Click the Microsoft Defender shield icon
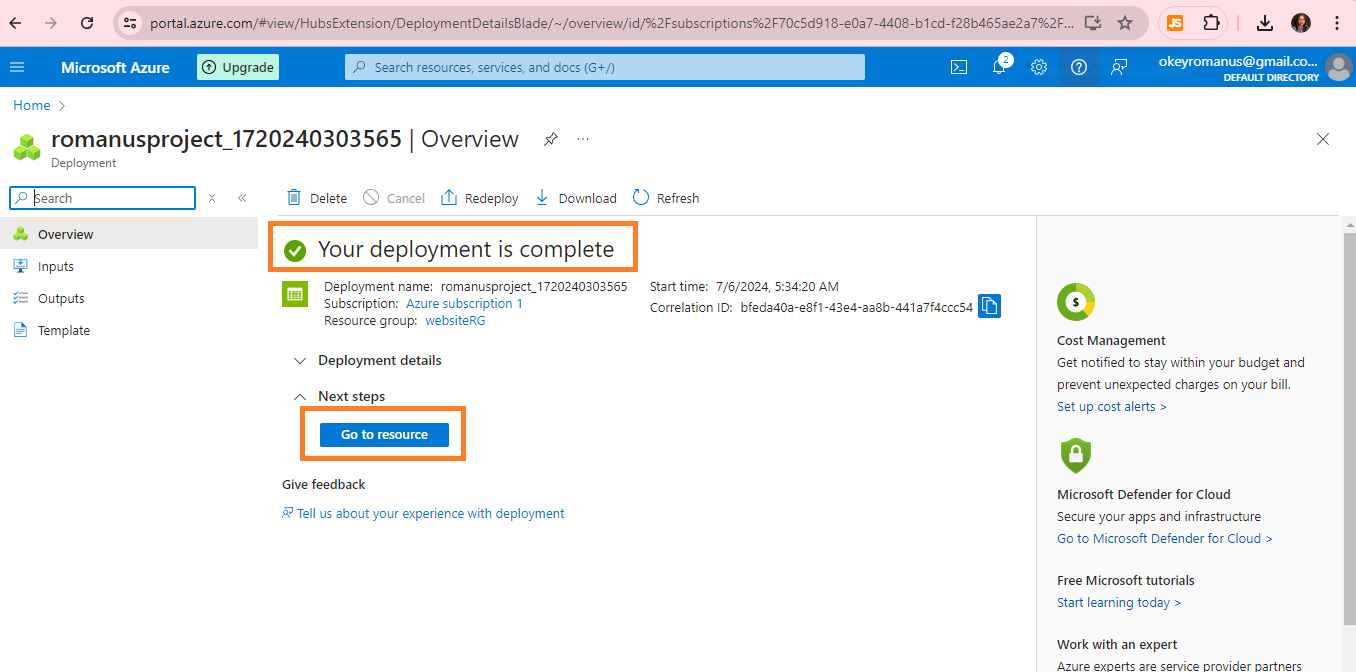This screenshot has width=1356, height=672. (x=1076, y=456)
